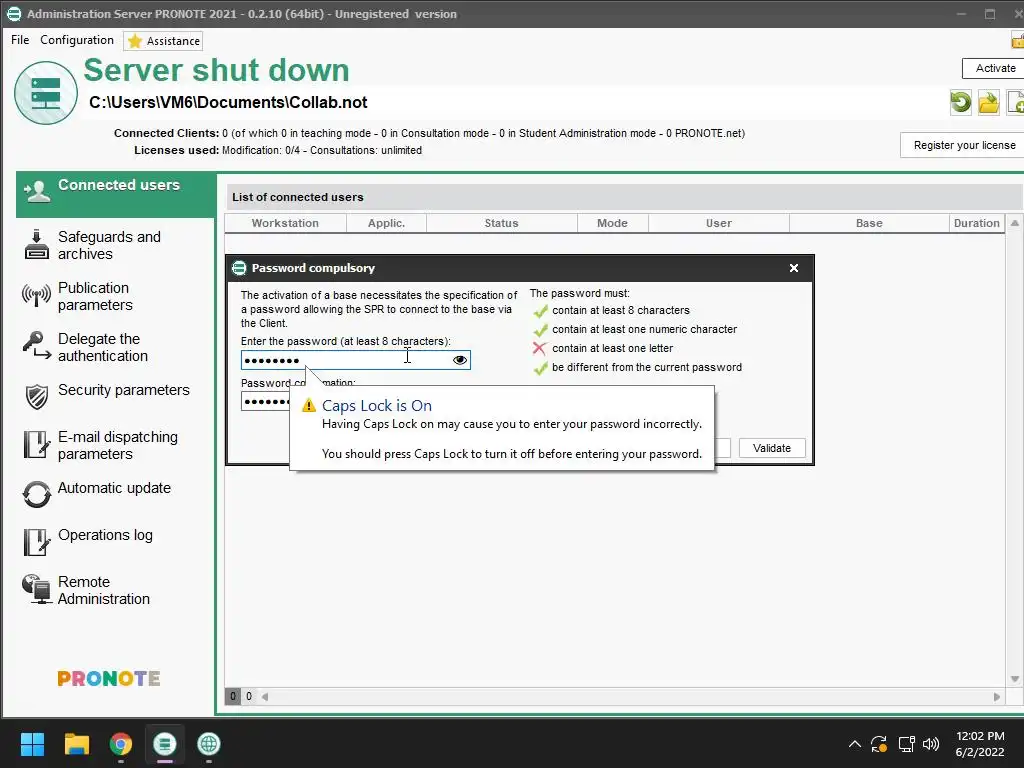
Task: Click Register your license
Action: 963,145
